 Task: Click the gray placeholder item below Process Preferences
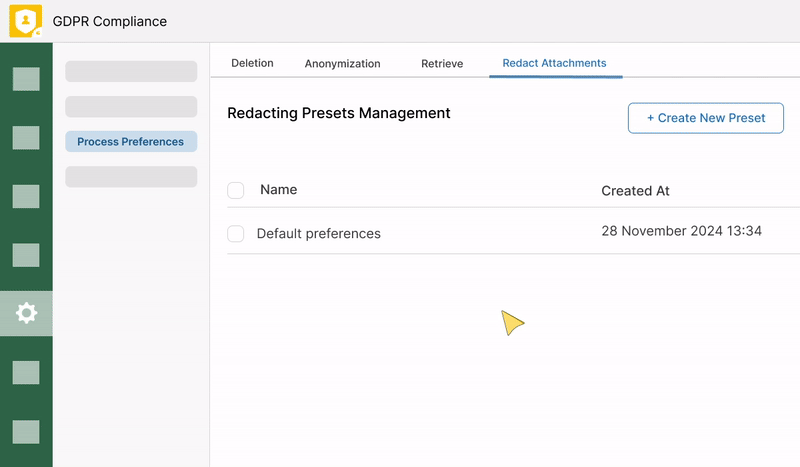[x=131, y=177]
